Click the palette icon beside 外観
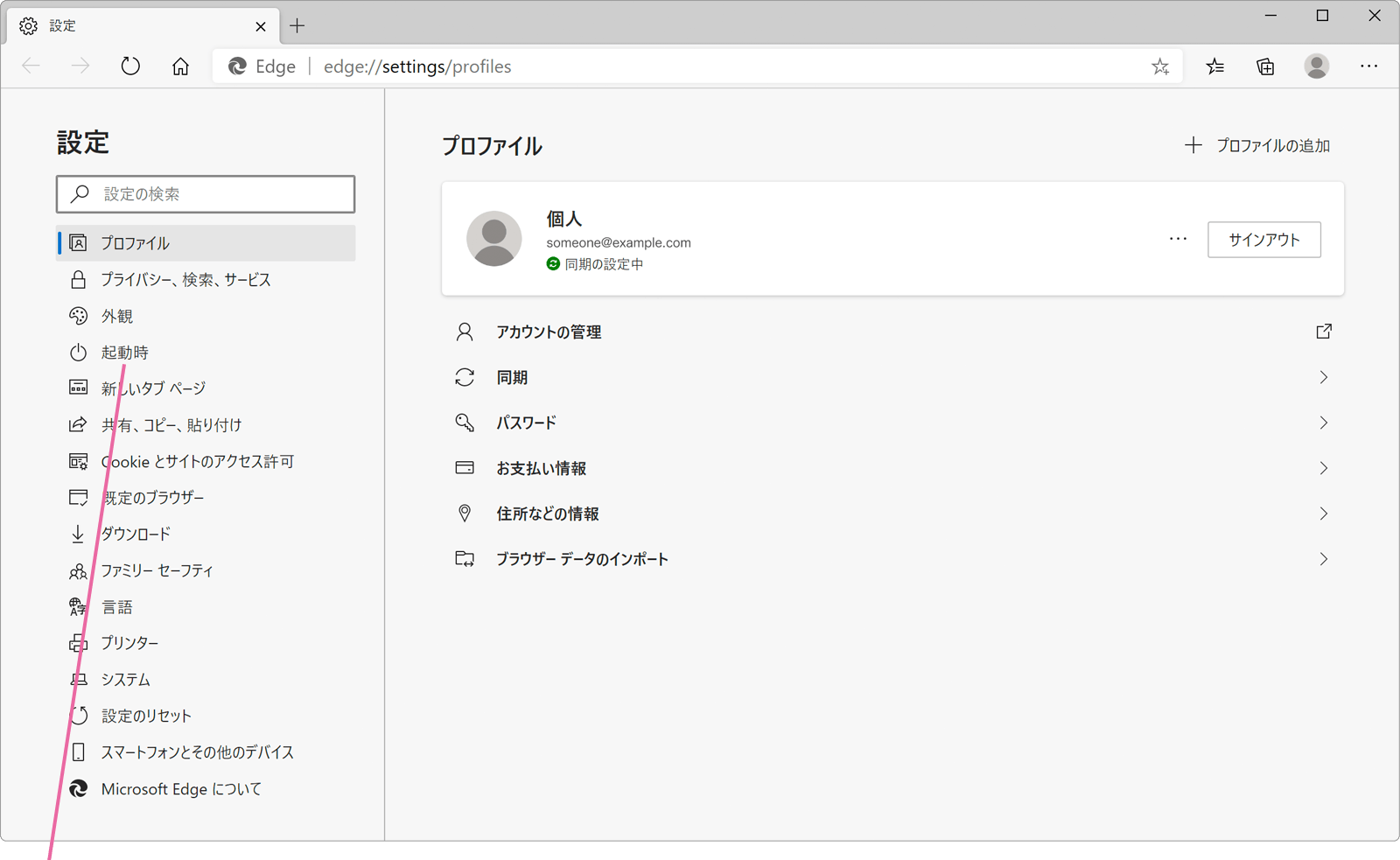 point(78,316)
